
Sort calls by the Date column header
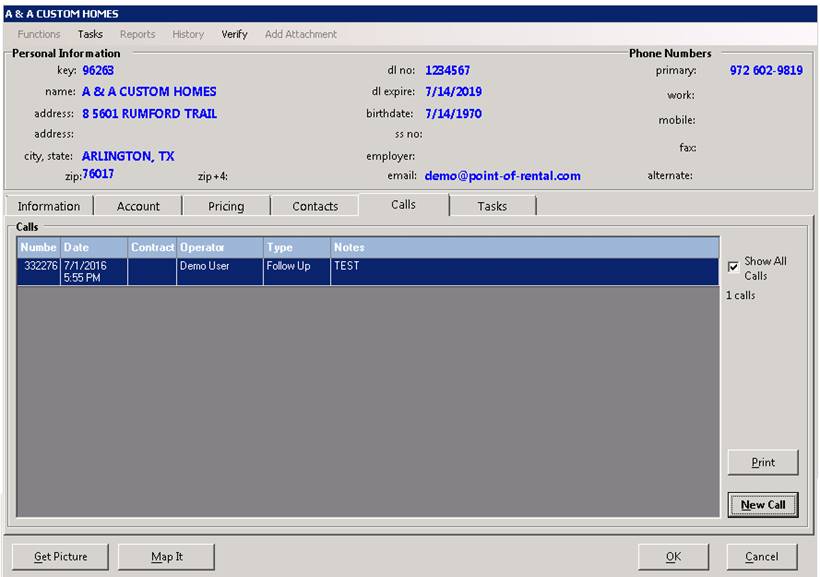pyautogui.click(x=94, y=247)
